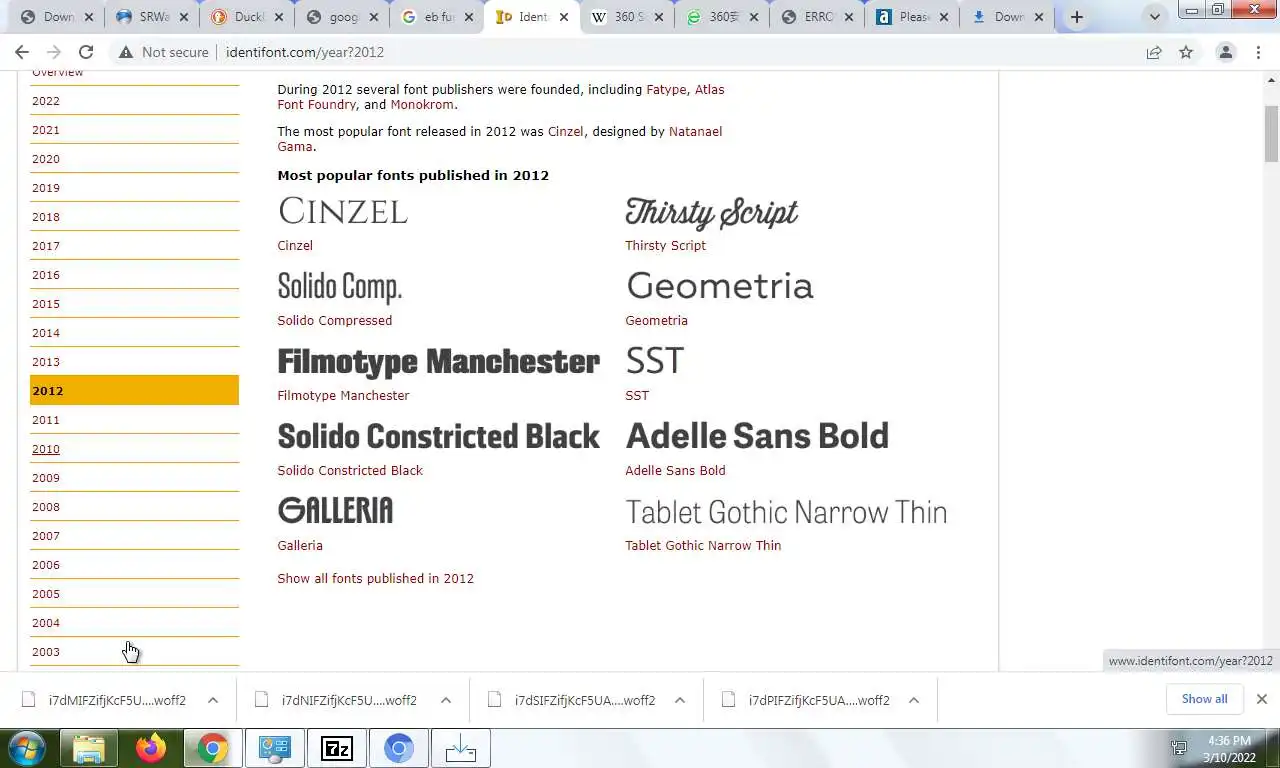Open the control panel taskbar icon

tap(275, 748)
